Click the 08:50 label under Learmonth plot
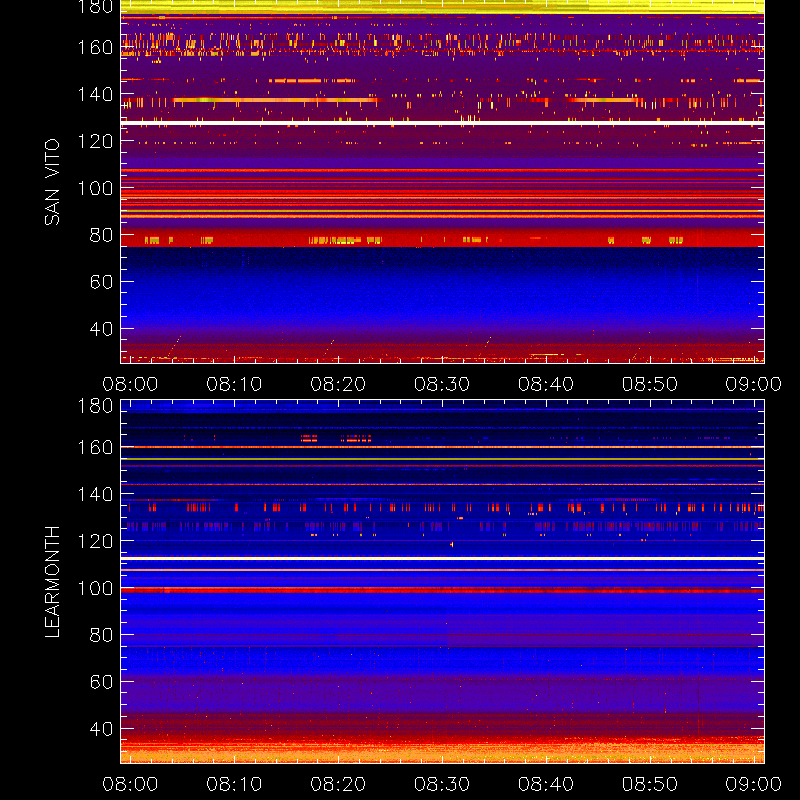Screen dimensions: 800x800 (x=650, y=784)
